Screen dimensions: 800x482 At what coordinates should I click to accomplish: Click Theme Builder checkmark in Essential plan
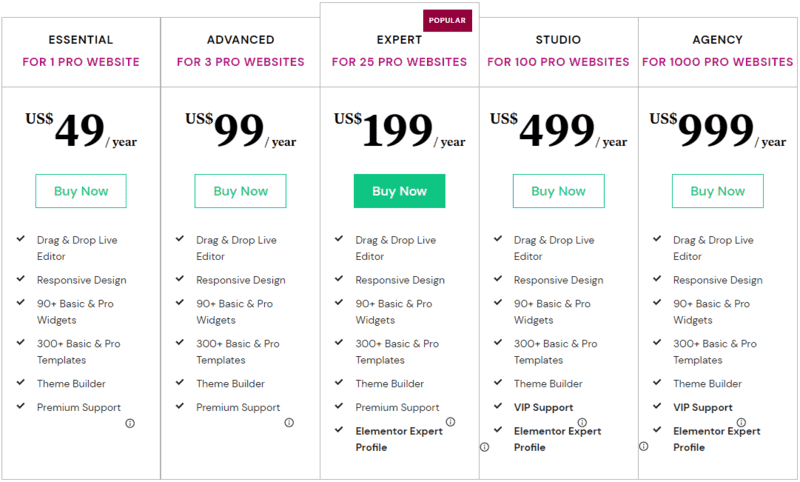21,382
